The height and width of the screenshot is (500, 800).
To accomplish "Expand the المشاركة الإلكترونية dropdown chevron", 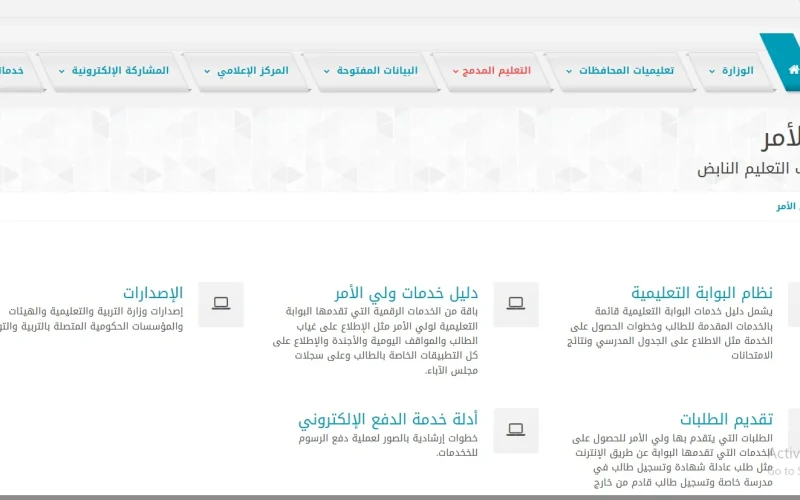I will coord(62,72).
